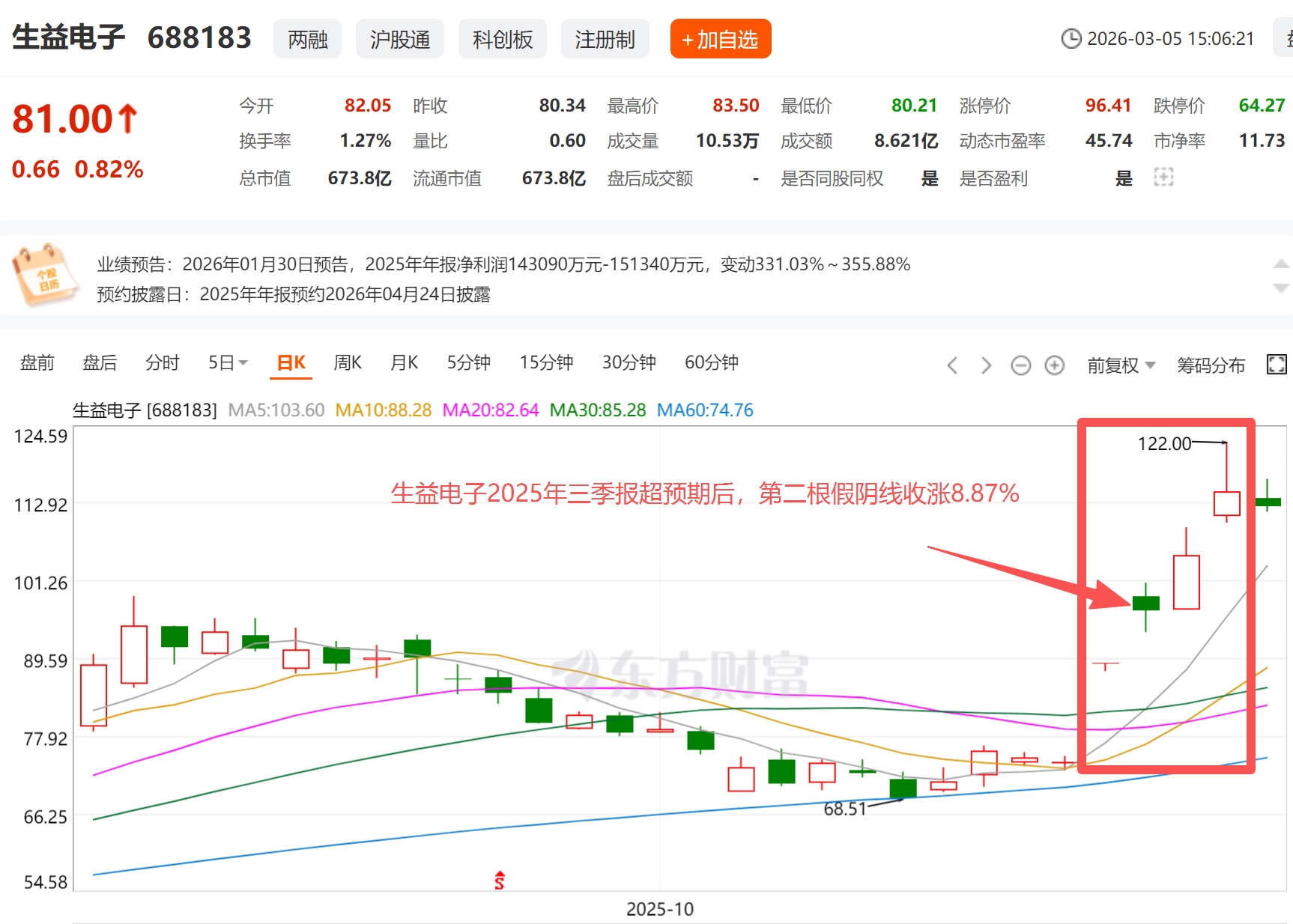Zoom out the K-line chart
Viewport: 1293px width, 924px height.
click(x=1020, y=365)
